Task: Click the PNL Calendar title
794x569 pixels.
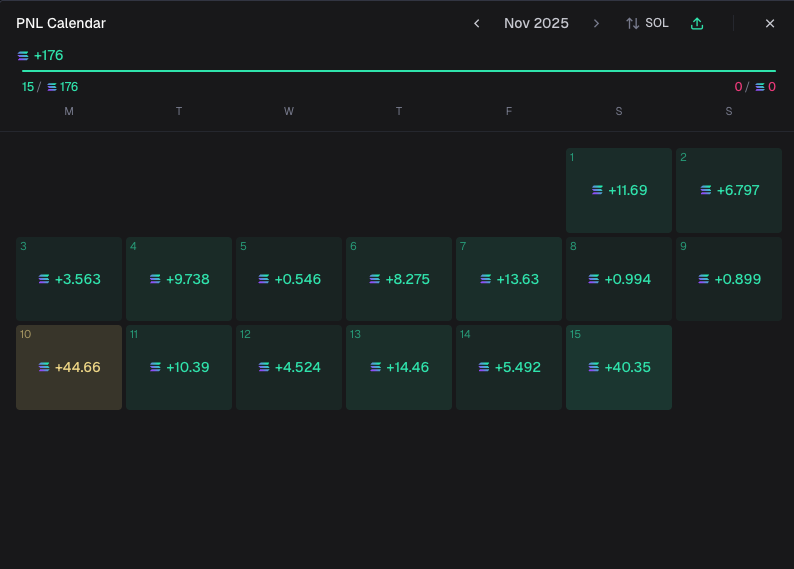Action: pos(61,23)
